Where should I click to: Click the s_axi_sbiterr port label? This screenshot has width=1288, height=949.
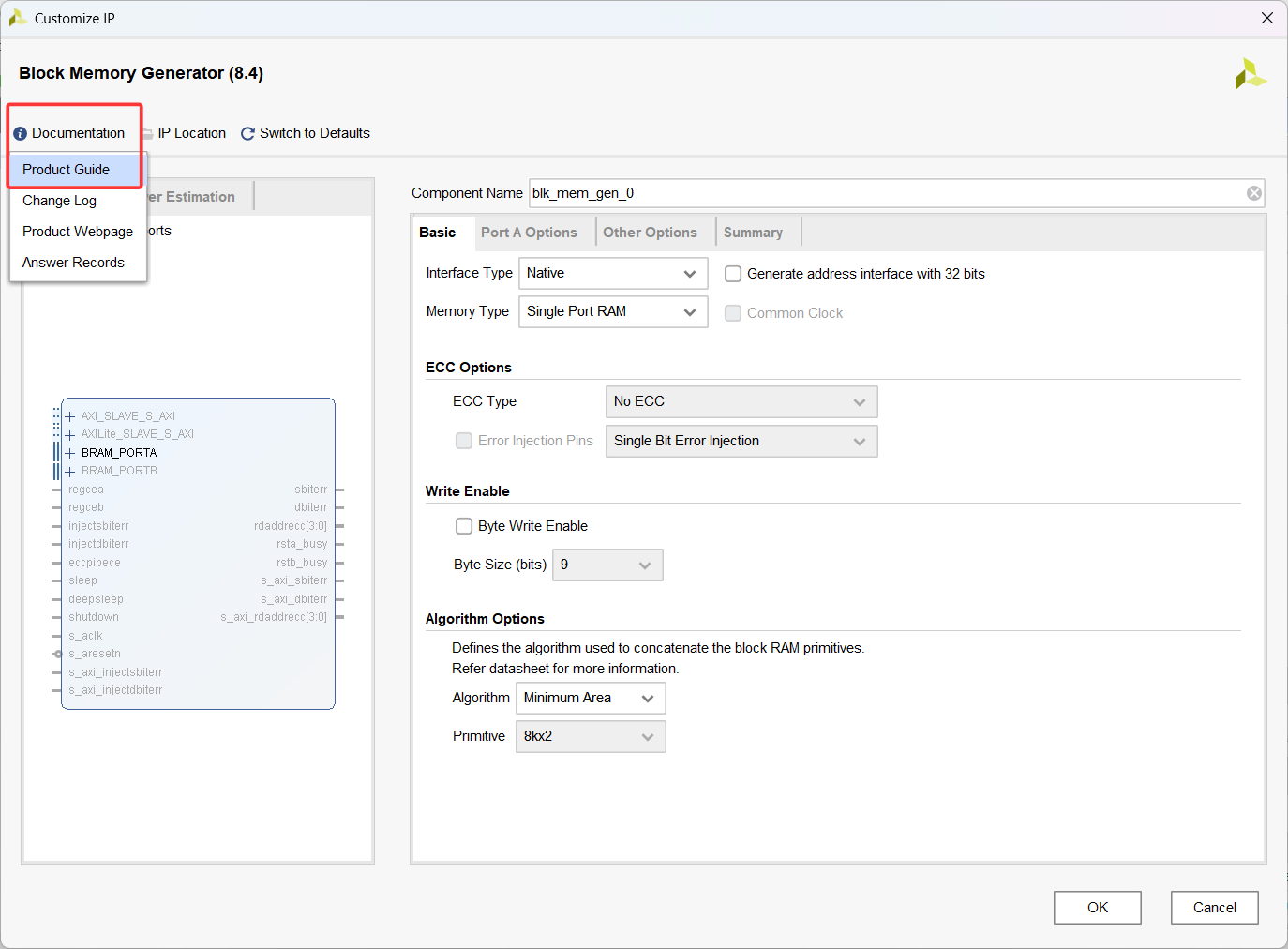coord(294,580)
